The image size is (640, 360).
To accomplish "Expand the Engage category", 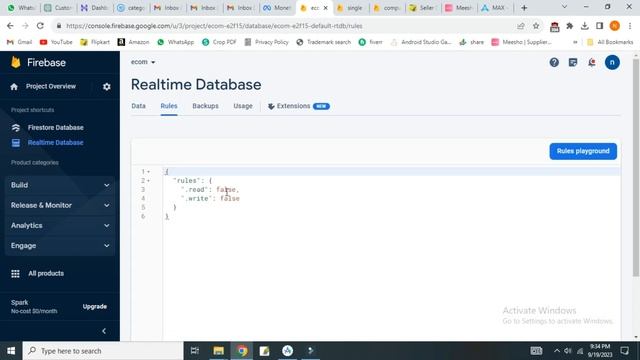I will pos(60,246).
